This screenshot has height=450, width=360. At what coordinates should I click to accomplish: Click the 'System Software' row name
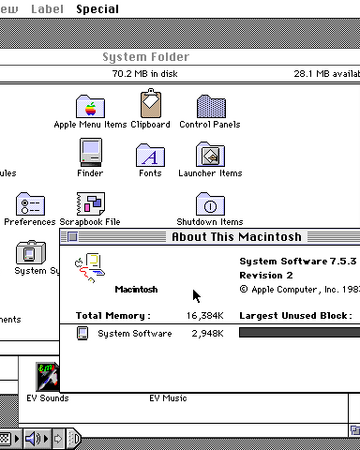click(x=135, y=334)
